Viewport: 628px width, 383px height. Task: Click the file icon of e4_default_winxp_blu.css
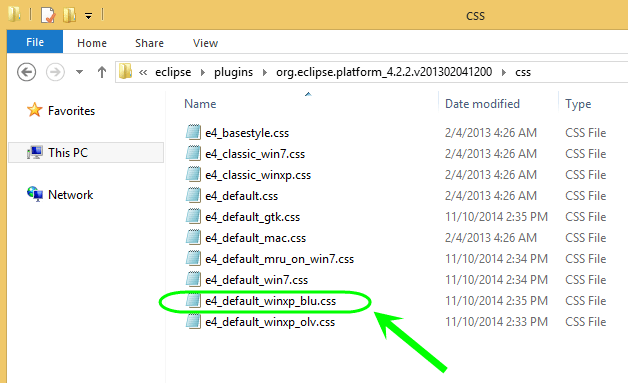click(193, 300)
